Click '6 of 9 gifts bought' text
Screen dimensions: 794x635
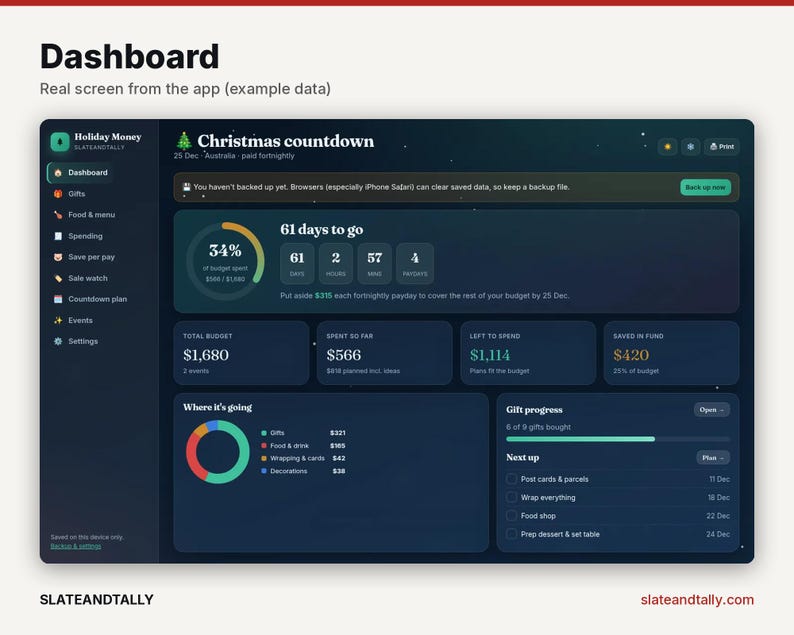(538, 427)
